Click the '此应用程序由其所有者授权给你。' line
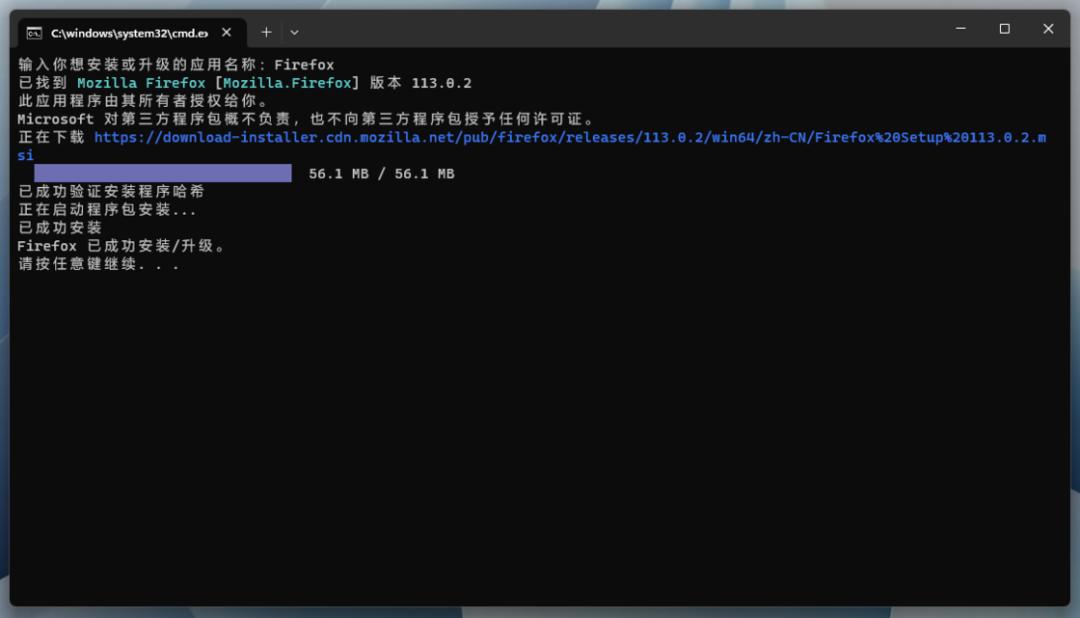The height and width of the screenshot is (618, 1080). tap(143, 101)
